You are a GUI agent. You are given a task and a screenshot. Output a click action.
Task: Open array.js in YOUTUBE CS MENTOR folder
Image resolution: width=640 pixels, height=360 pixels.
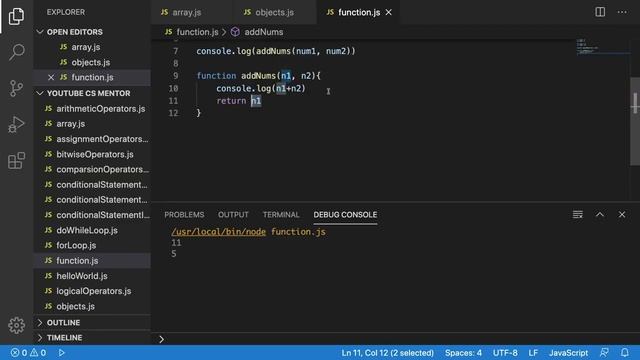[92, 124]
